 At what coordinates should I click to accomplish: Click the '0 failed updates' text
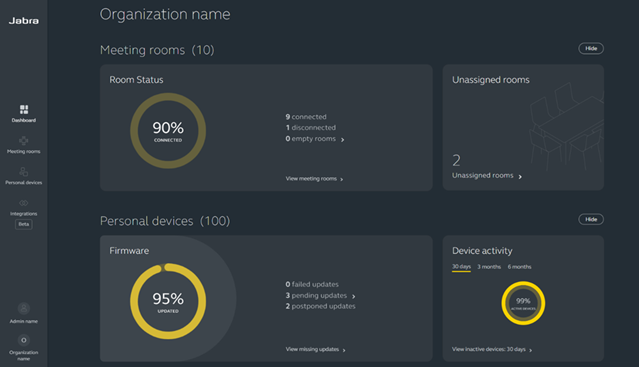312,284
